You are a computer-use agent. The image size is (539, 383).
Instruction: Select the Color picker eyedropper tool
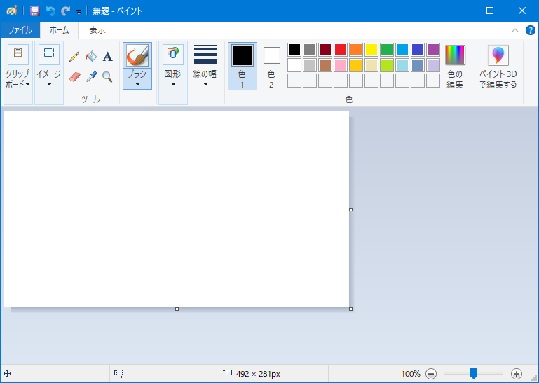91,77
